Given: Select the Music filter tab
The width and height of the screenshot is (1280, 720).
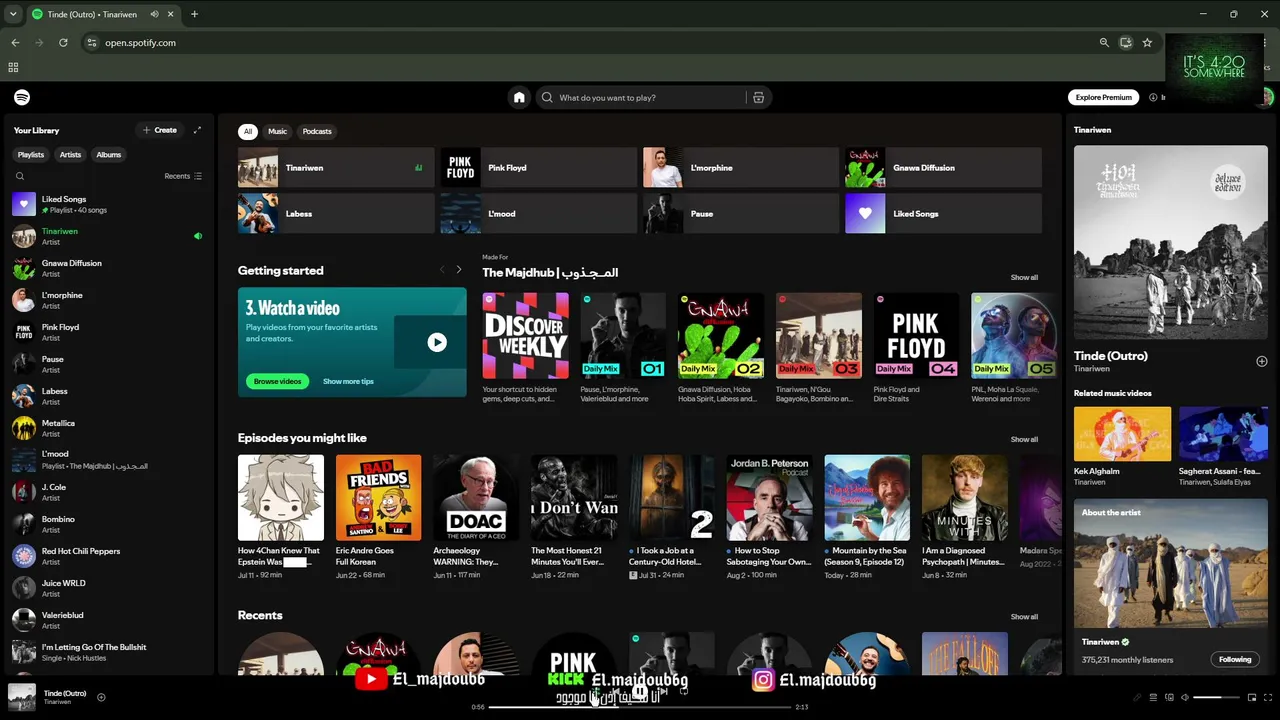Looking at the screenshot, I should (277, 131).
